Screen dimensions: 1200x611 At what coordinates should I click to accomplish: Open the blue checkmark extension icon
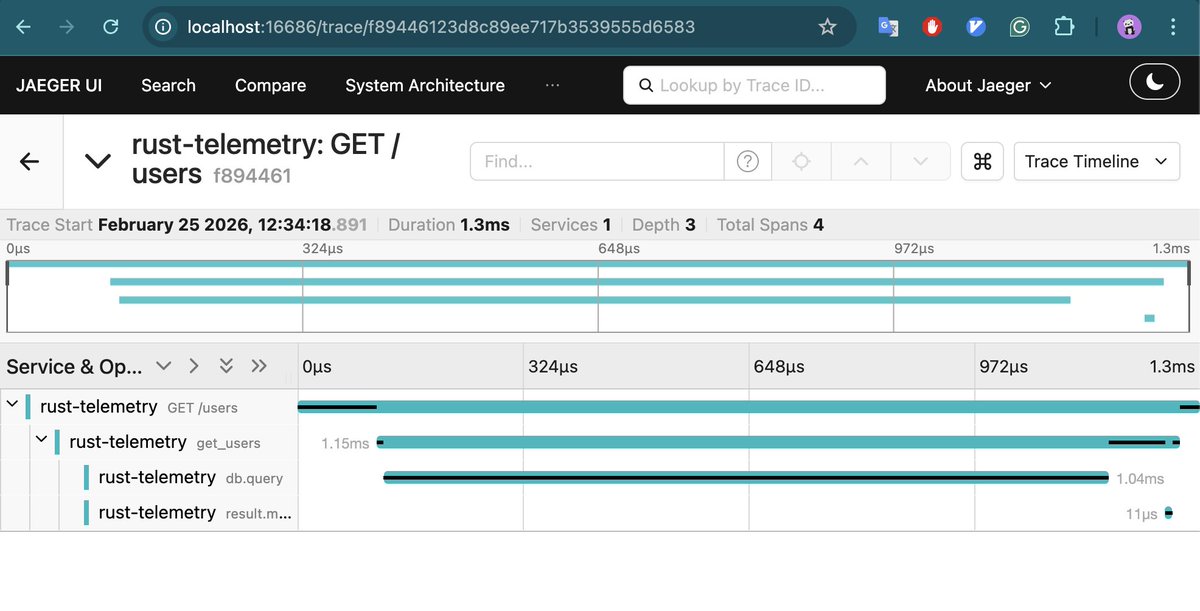click(x=976, y=27)
